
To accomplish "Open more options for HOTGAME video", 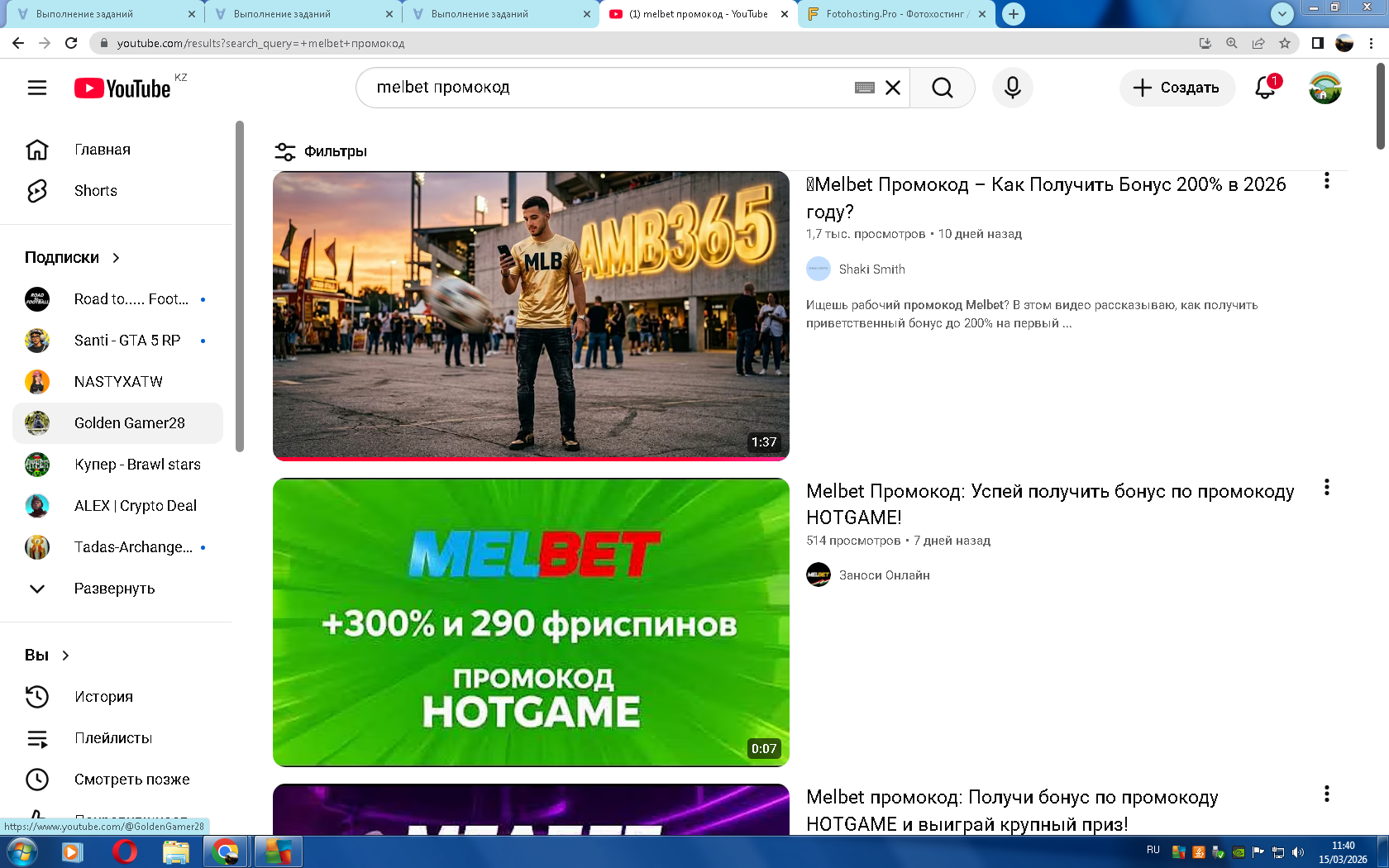I will [x=1326, y=488].
